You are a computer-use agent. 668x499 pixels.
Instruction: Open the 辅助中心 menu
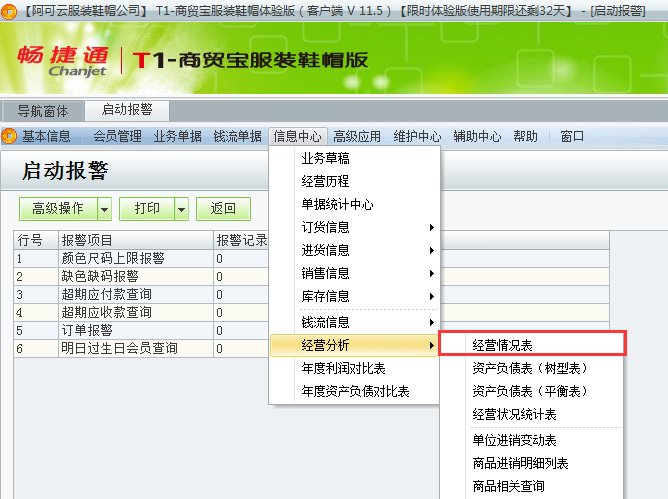pos(477,136)
